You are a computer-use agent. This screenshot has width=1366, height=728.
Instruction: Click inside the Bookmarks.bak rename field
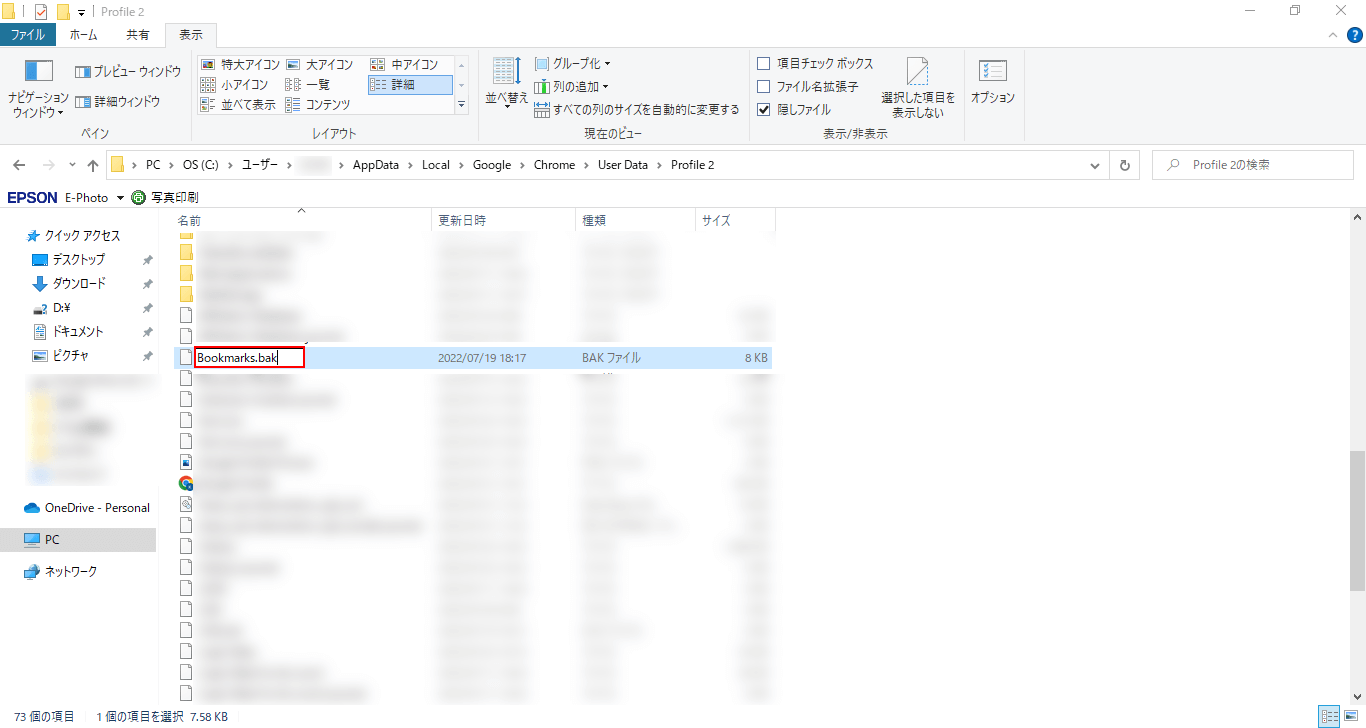click(x=249, y=358)
